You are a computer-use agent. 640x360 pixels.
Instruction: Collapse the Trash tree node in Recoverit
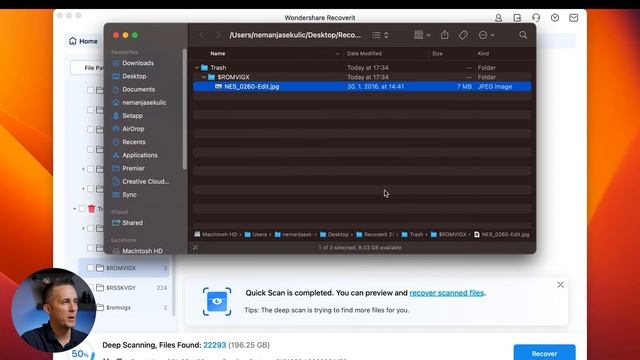pos(75,209)
